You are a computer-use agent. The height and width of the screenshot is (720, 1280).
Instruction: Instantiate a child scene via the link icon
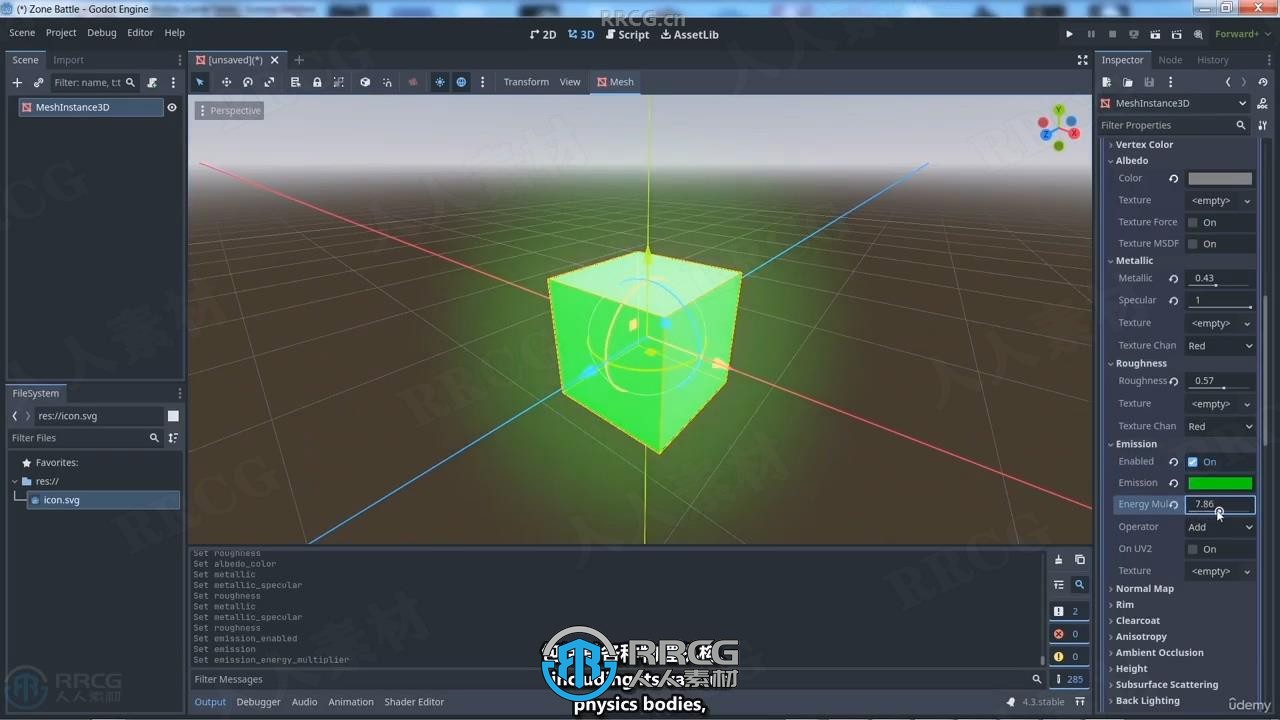pos(39,83)
